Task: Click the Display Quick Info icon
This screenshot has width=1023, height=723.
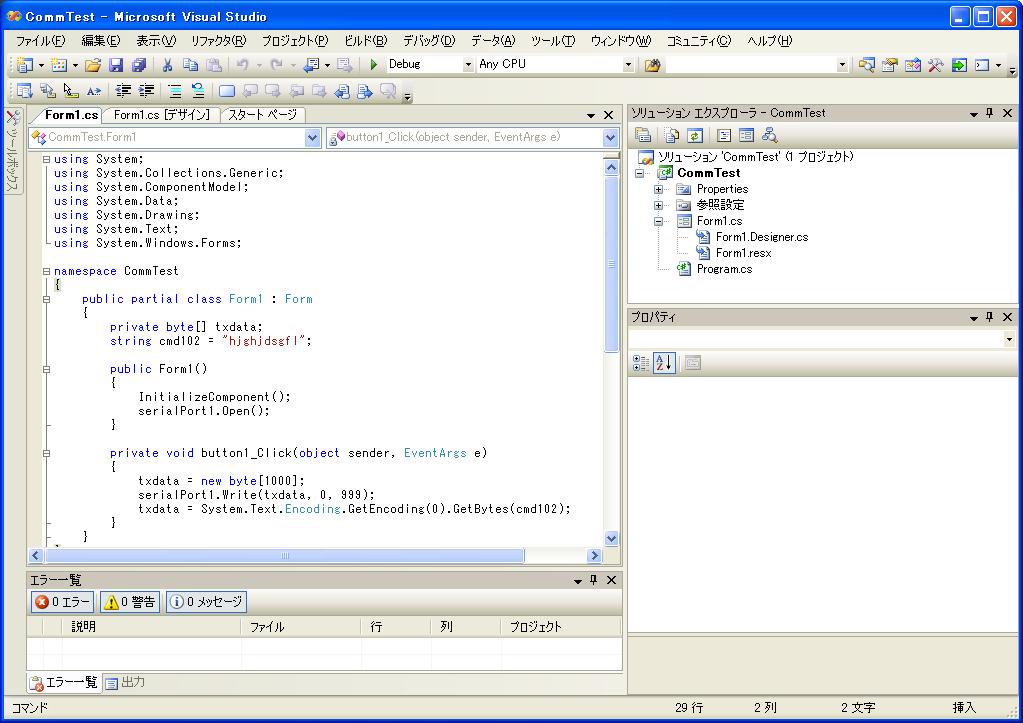Action: coord(70,91)
